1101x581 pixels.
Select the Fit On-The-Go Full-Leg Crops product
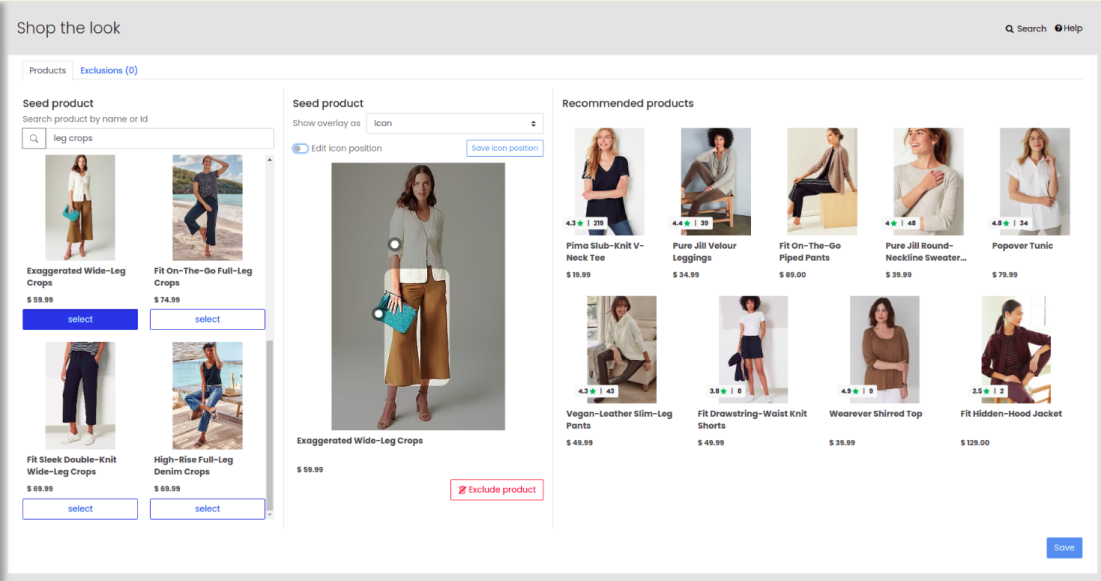point(207,320)
